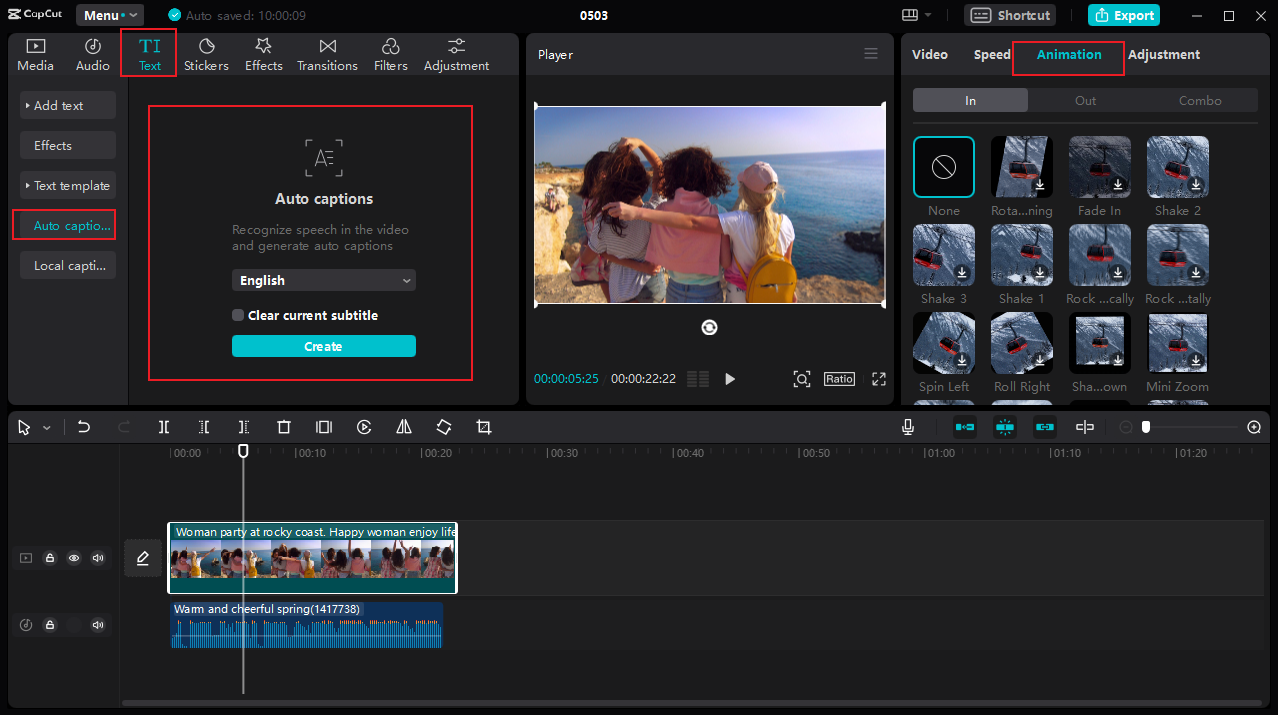Click the Reverse play icon in the timeline toolbar
This screenshot has width=1278, height=715.
pos(364,427)
